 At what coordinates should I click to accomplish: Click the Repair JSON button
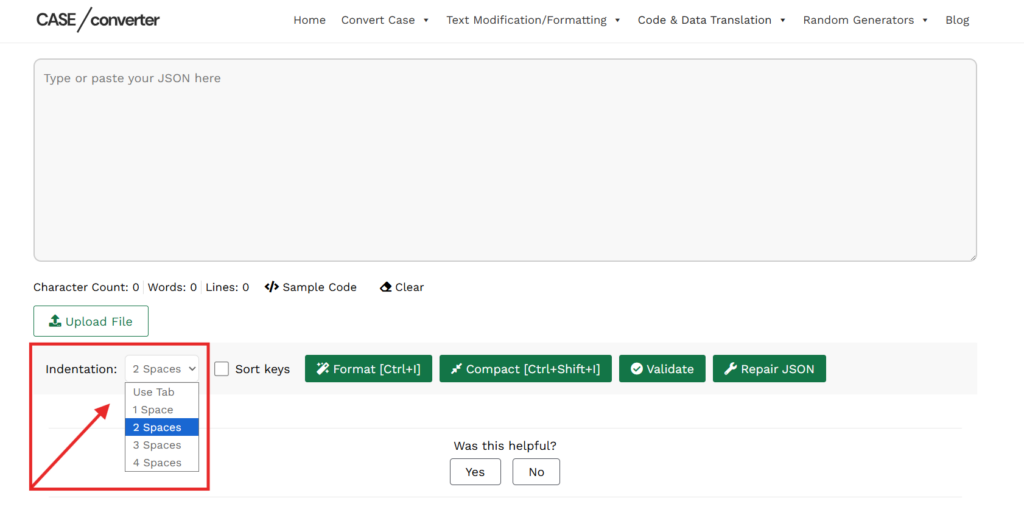click(x=769, y=369)
